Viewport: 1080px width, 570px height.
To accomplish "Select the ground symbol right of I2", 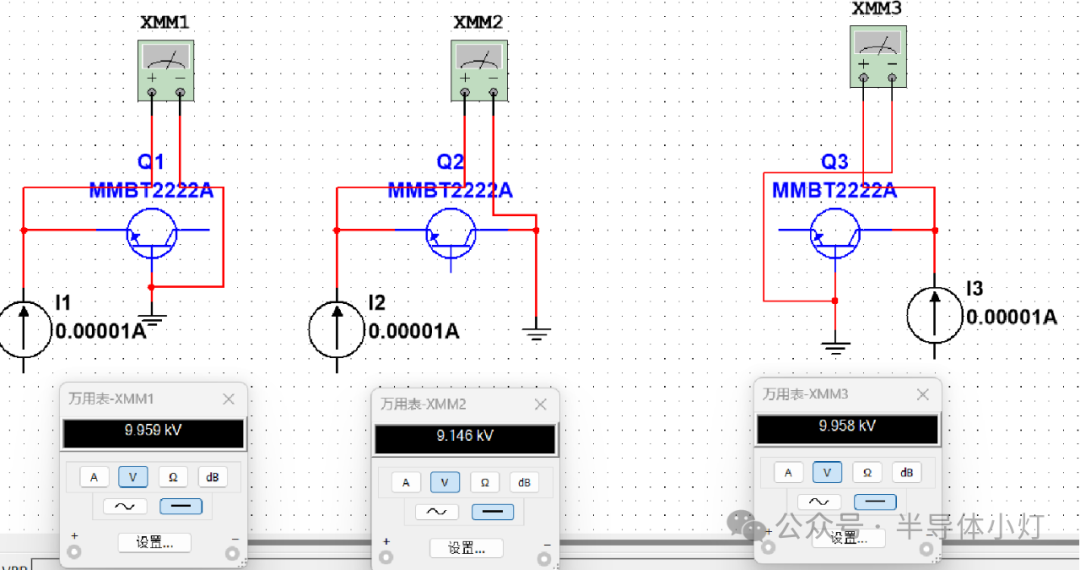I will tap(537, 335).
